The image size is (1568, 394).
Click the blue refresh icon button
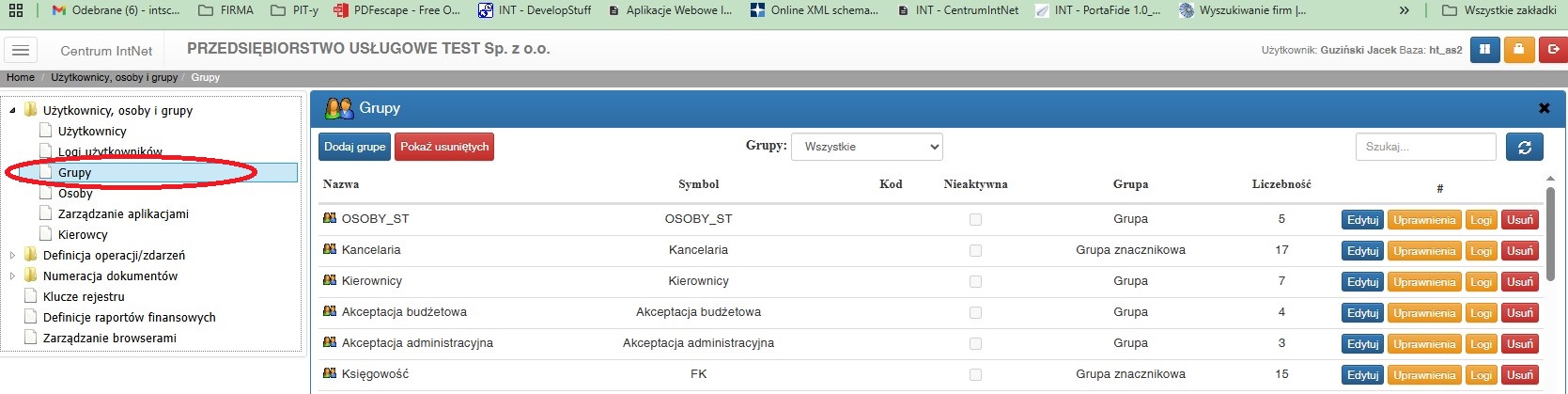(x=1524, y=147)
